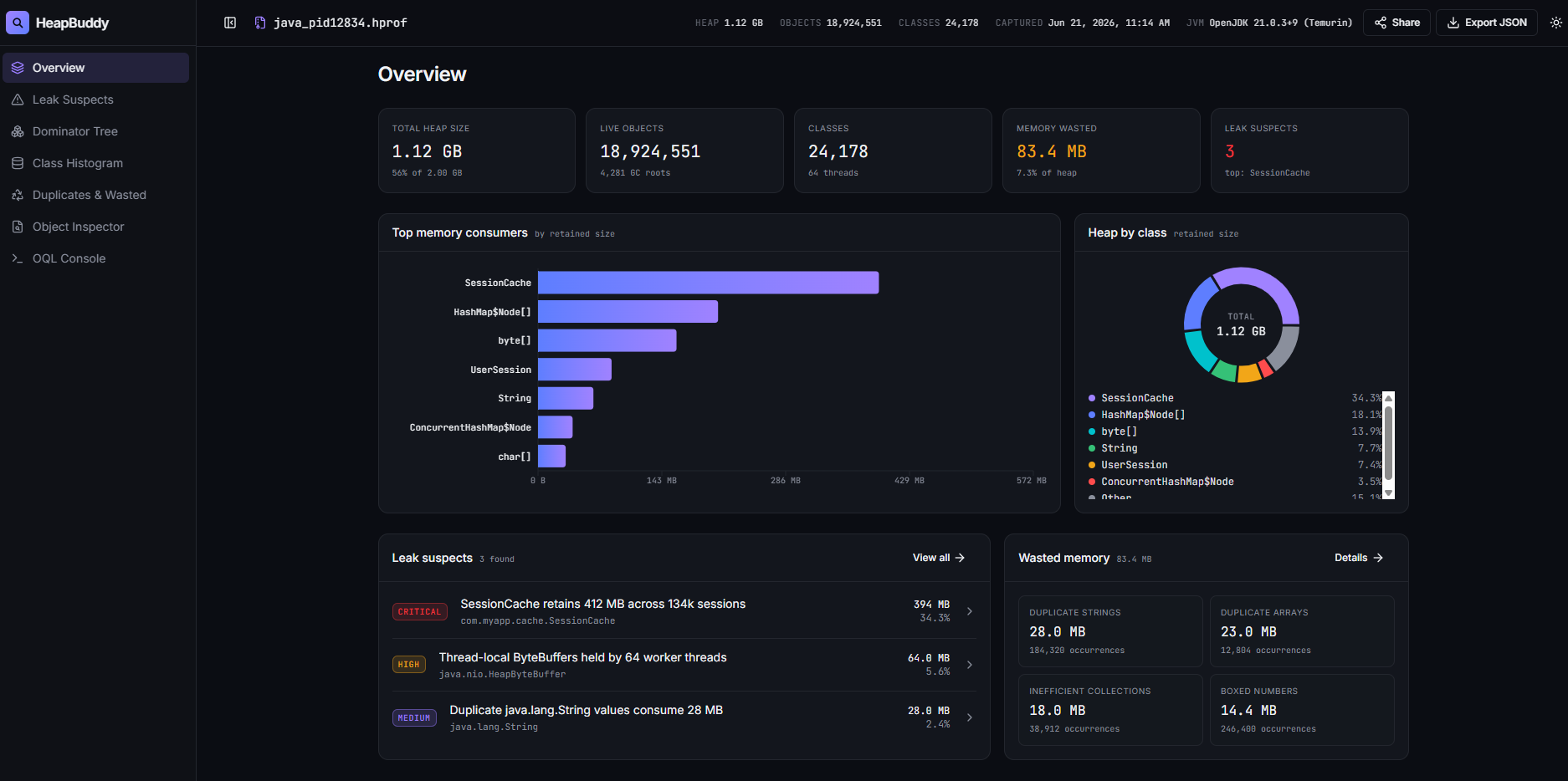Screen dimensions: 1568x781
Task: Switch the theme with the sun icon
Action: [1555, 23]
